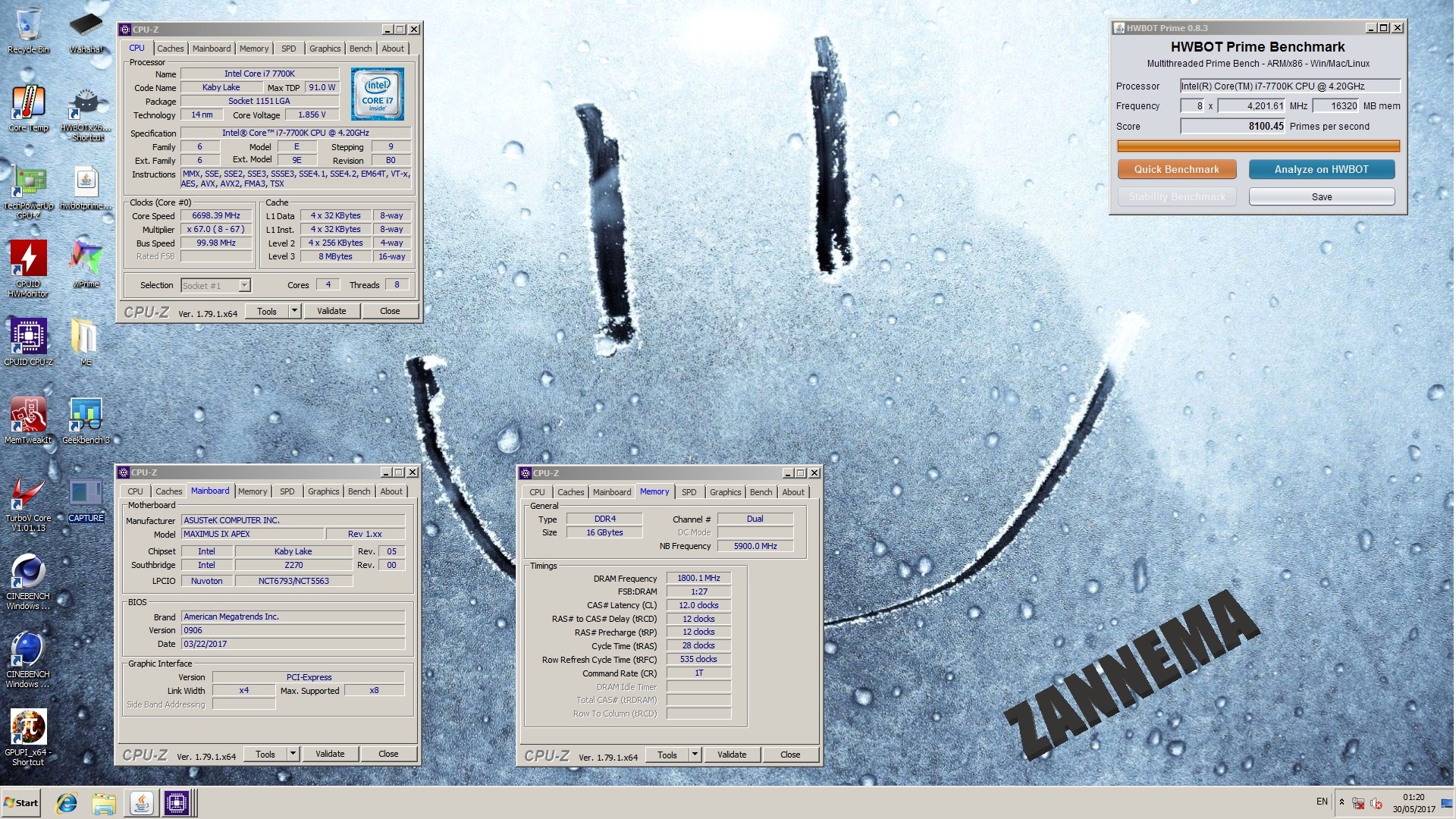Viewport: 1456px width, 819px height.
Task: Open Geekbench 3 desktop icon
Action: (86, 419)
